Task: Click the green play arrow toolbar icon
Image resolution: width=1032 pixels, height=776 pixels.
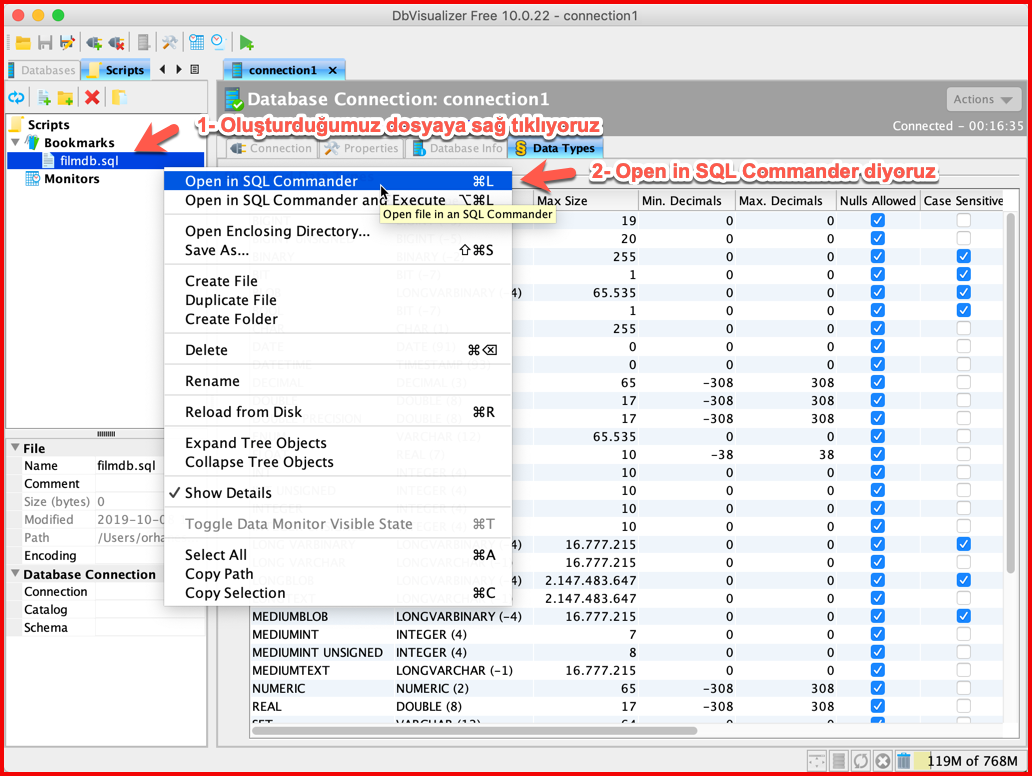Action: point(247,43)
